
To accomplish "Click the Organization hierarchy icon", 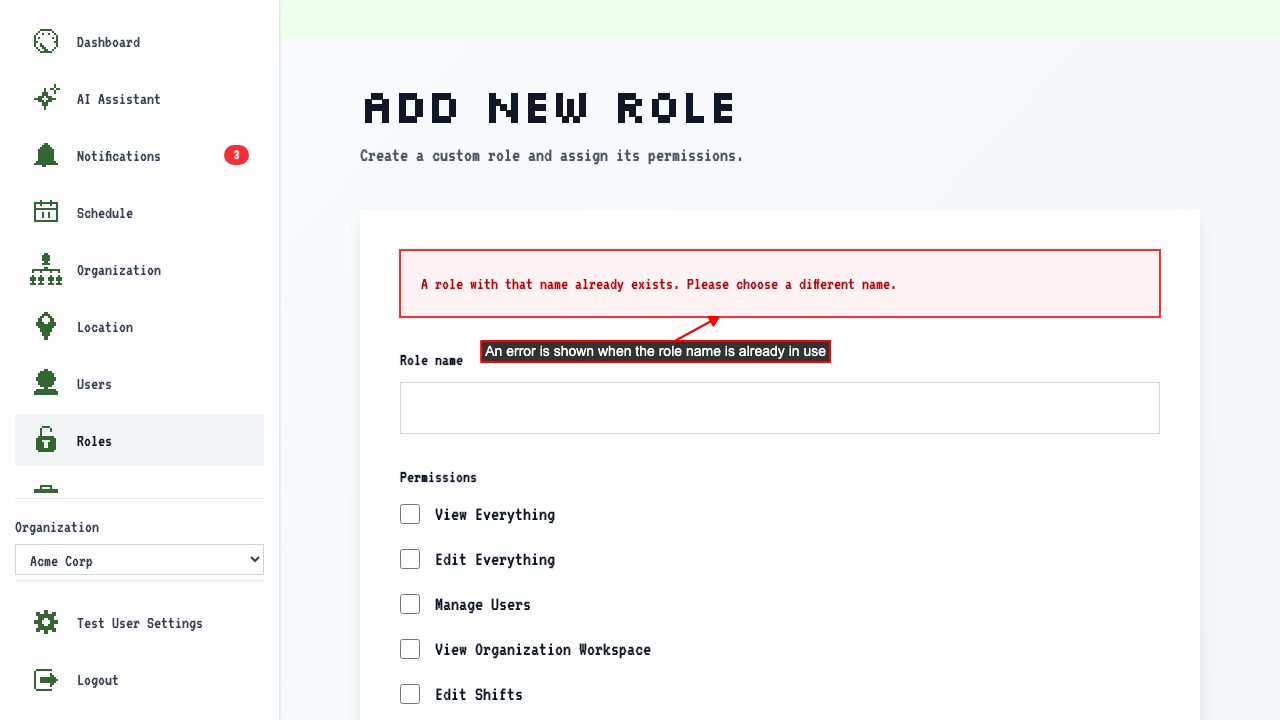I will point(46,269).
